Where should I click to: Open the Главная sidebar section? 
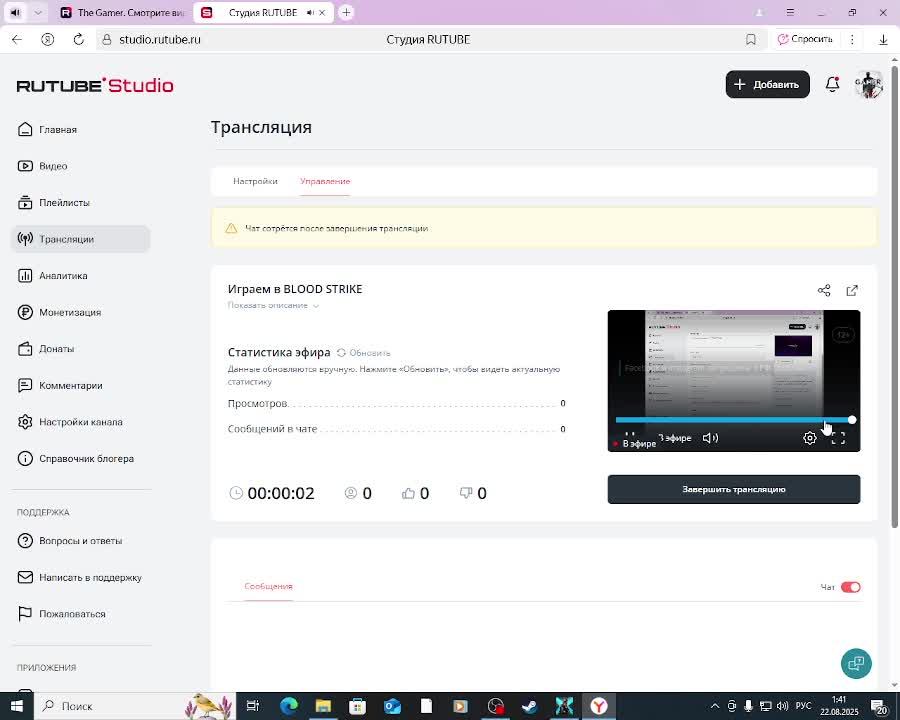coord(47,130)
